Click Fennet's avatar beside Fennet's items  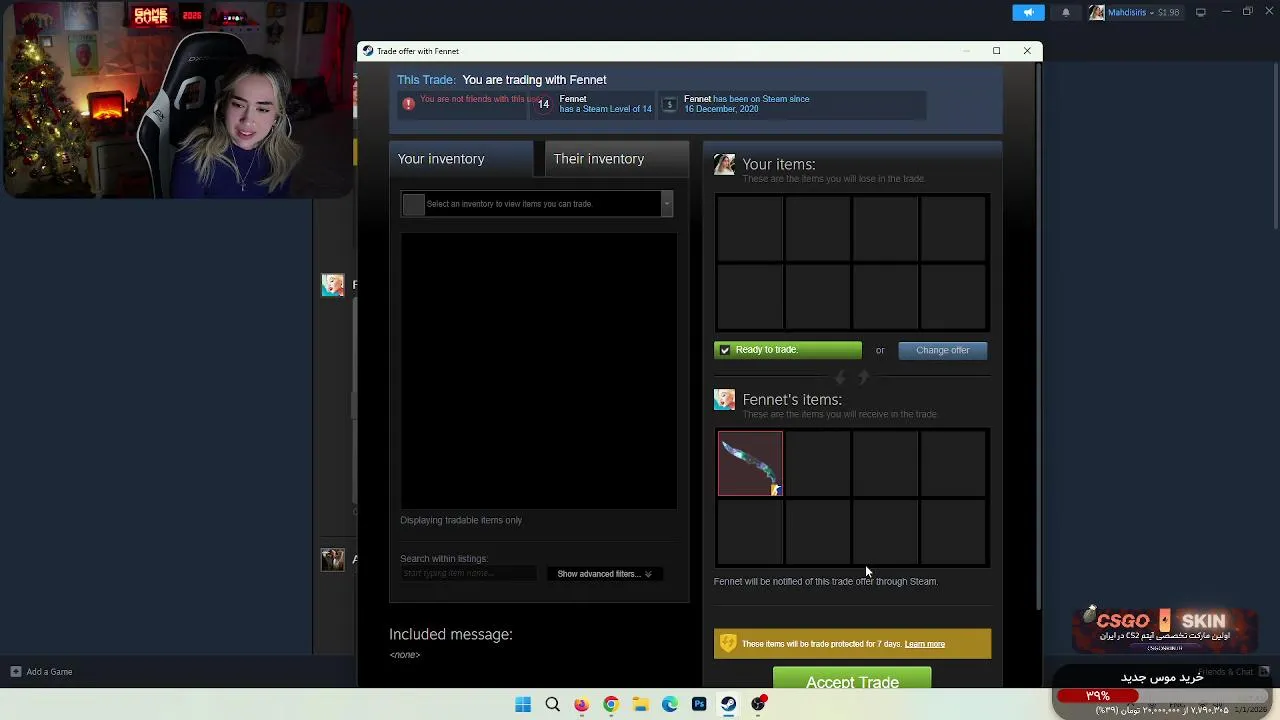tap(724, 400)
